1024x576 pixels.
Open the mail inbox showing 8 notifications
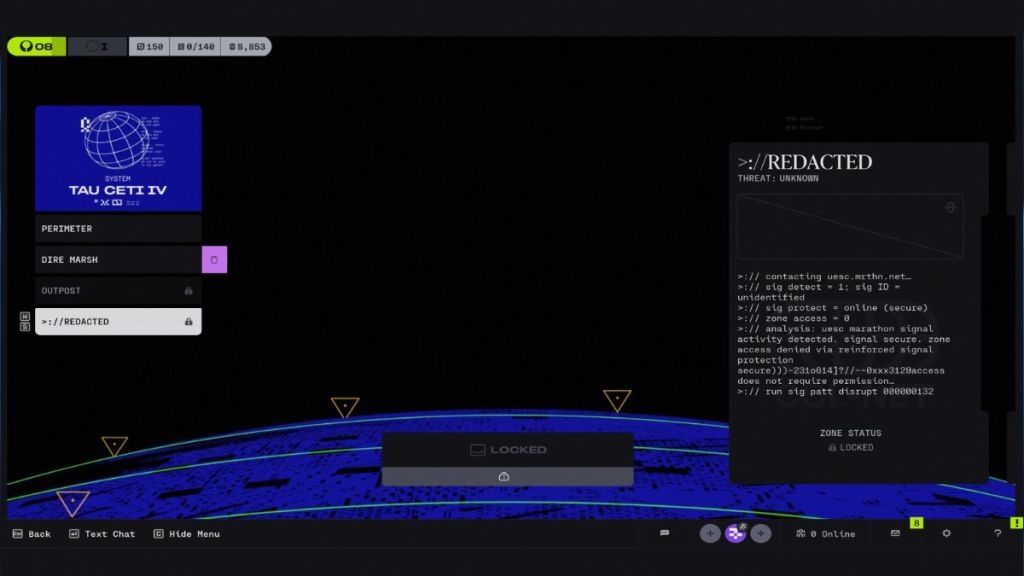895,533
